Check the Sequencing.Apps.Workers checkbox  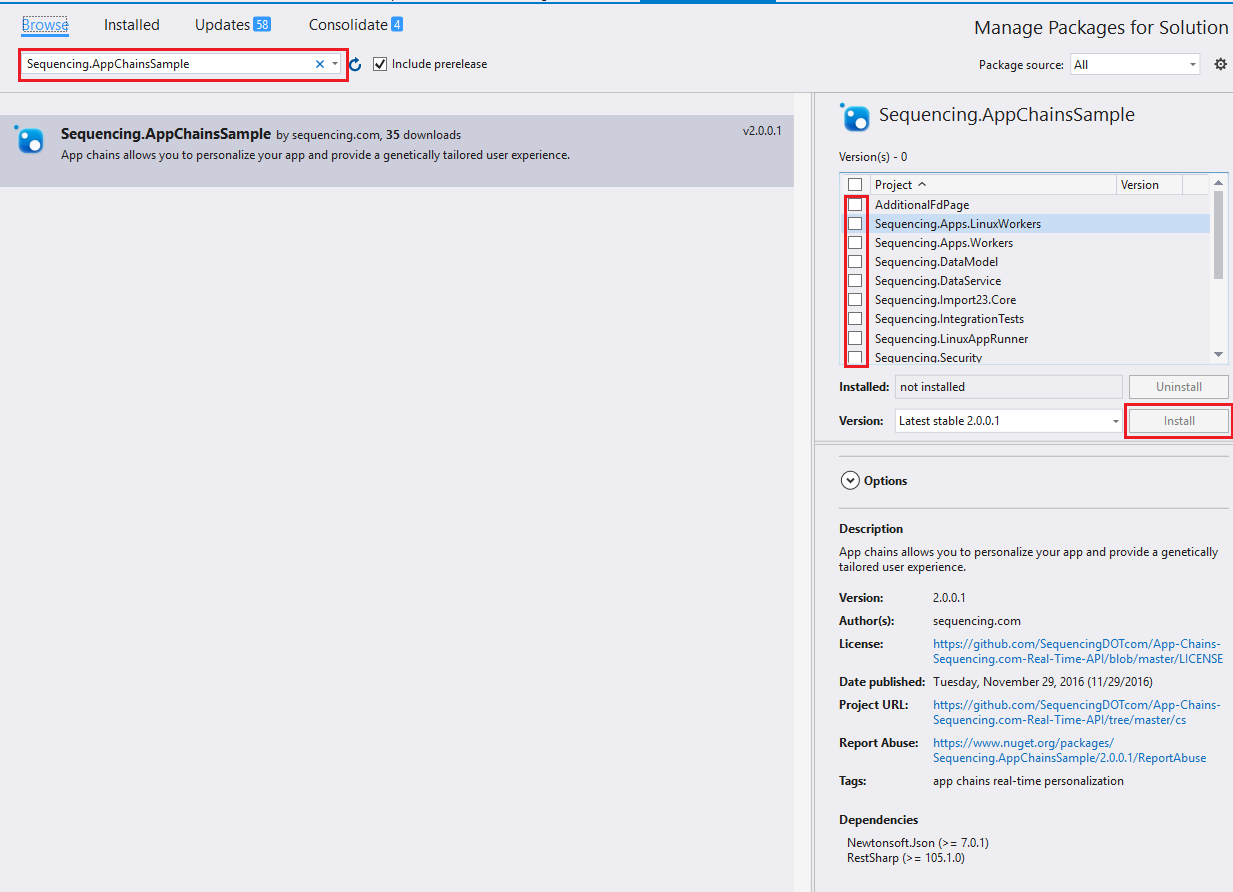(855, 243)
